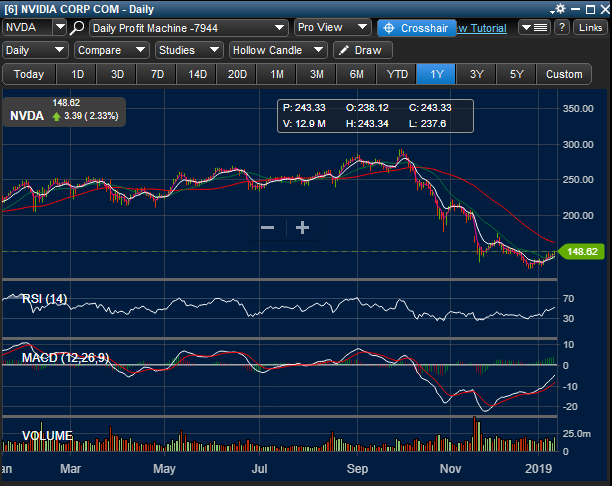Click the 2019 date axis label
This screenshot has height=486, width=612.
(539, 468)
